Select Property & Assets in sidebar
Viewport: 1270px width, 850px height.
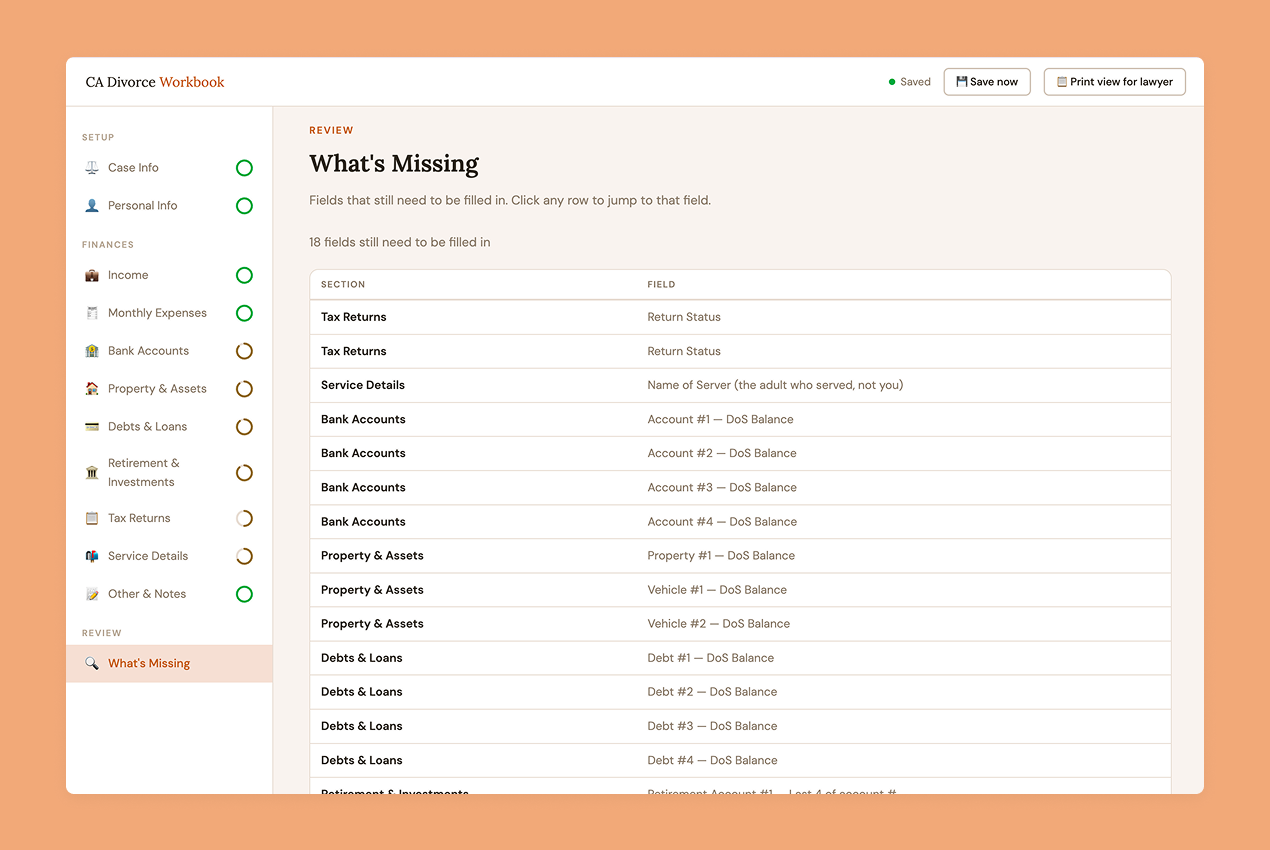click(169, 389)
